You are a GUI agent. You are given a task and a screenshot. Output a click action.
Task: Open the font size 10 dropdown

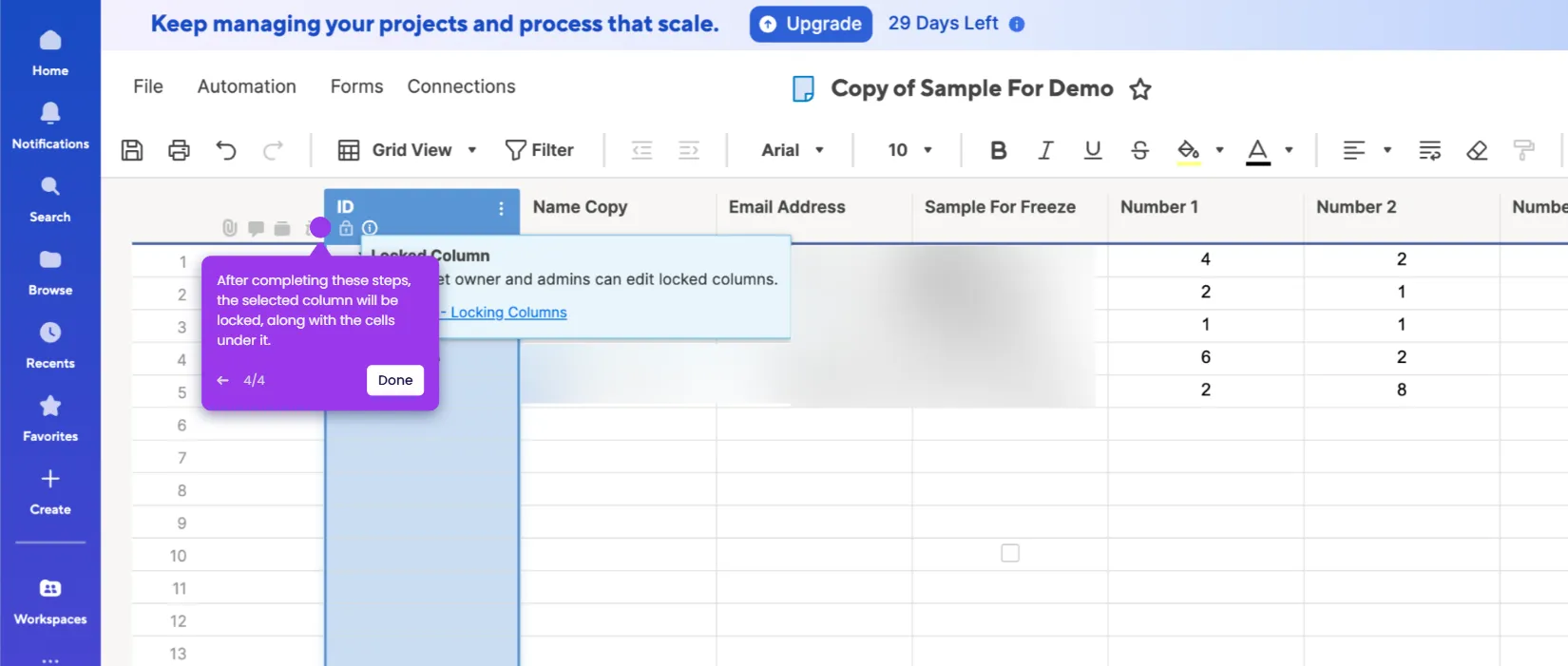pos(909,150)
